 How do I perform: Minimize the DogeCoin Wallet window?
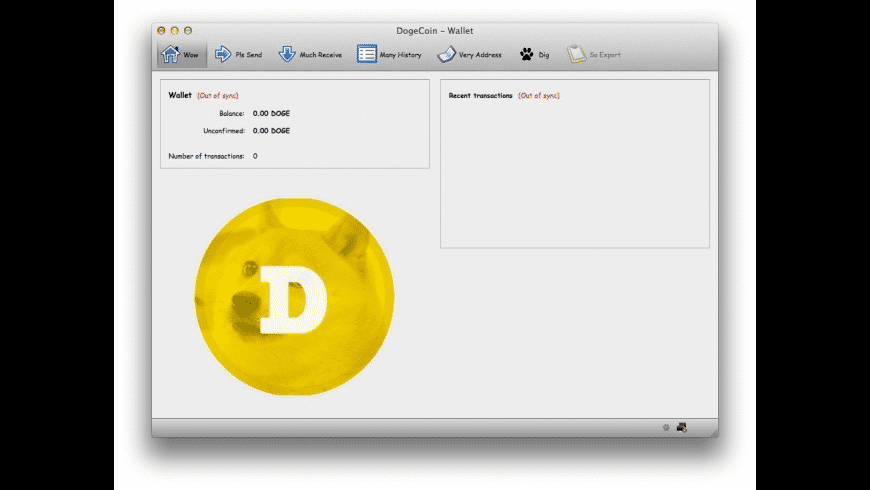coord(175,31)
